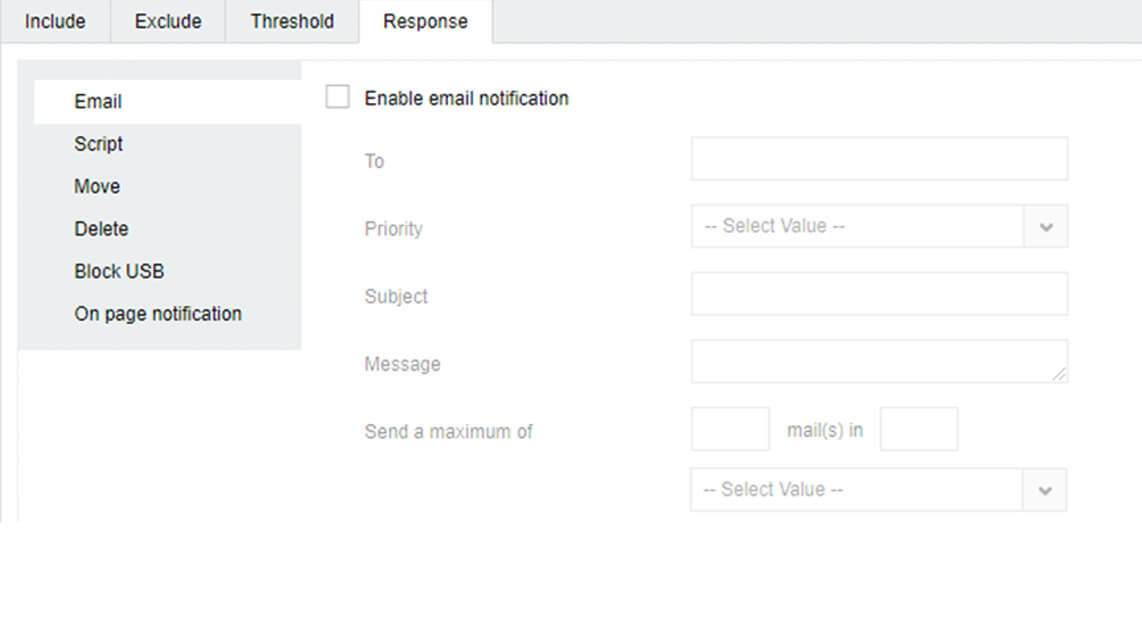The height and width of the screenshot is (618, 1142).
Task: Switch to the Exclude tab
Action: pos(168,21)
